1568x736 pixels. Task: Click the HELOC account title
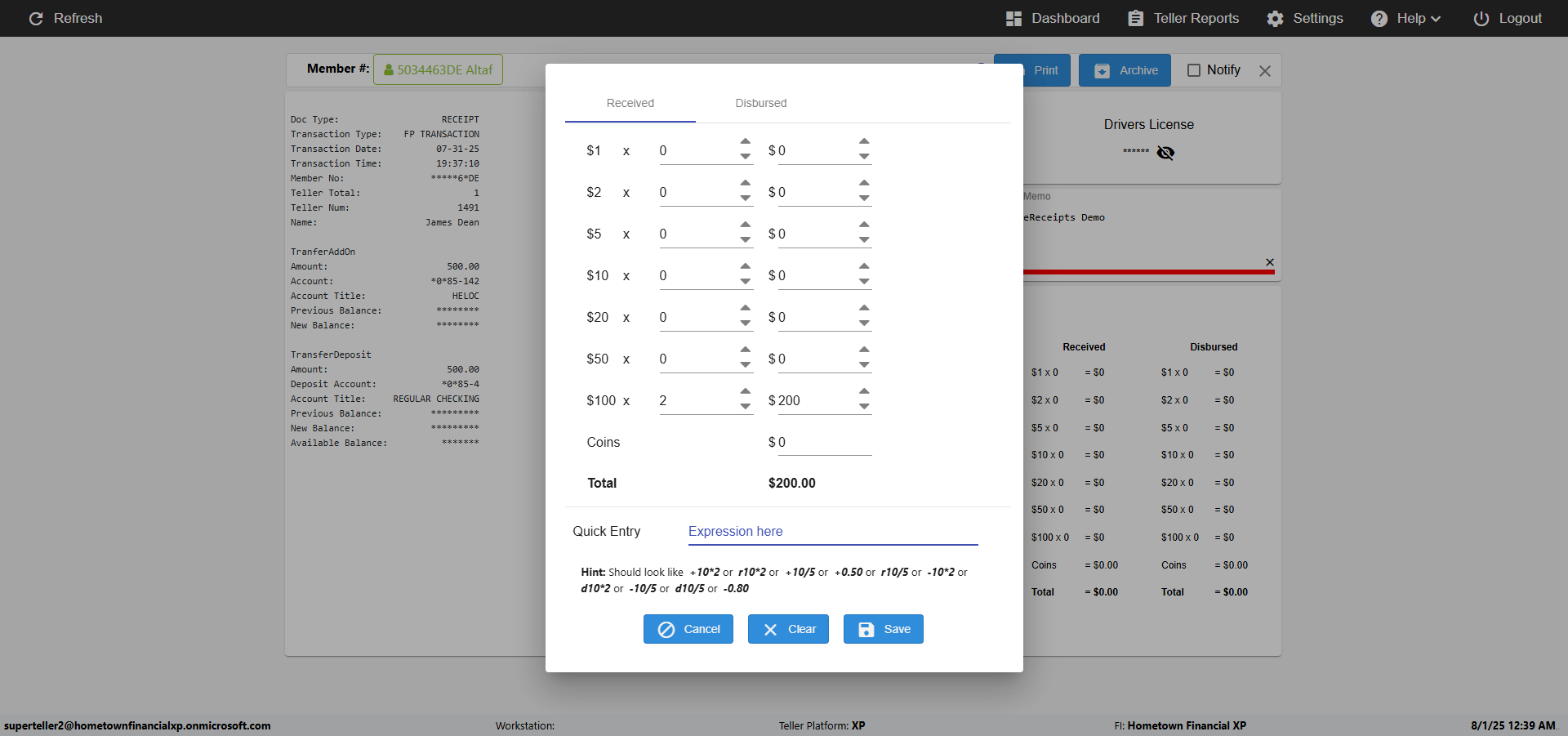[x=465, y=296]
